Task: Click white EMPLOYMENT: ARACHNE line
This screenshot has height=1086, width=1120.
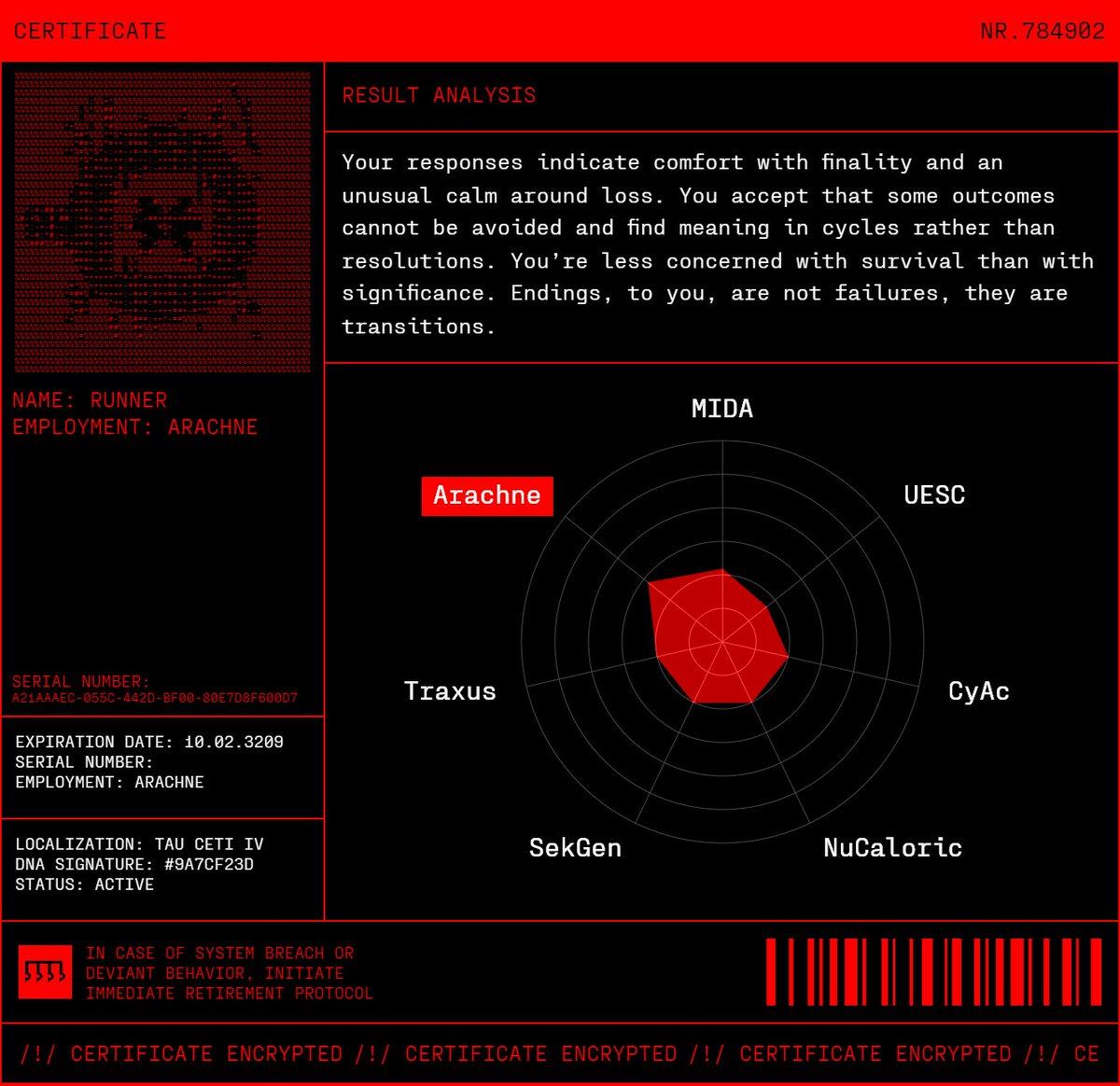Action: point(109,782)
